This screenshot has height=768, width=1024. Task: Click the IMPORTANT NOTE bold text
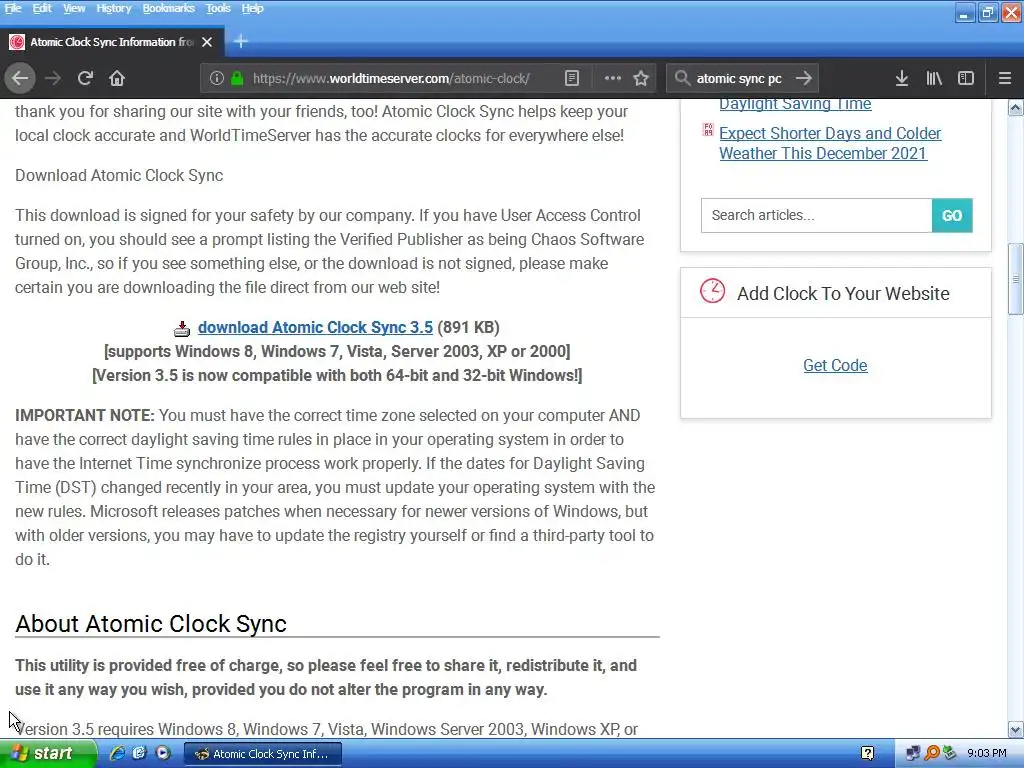point(85,415)
